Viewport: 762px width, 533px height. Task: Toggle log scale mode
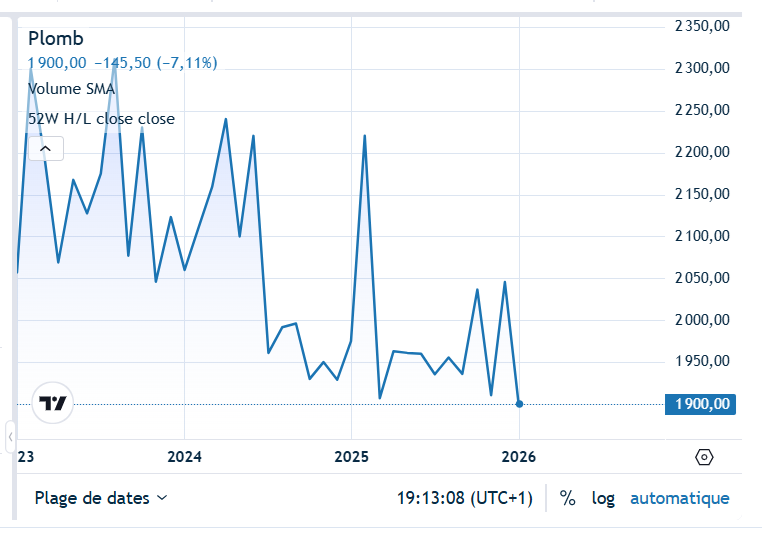(x=603, y=498)
